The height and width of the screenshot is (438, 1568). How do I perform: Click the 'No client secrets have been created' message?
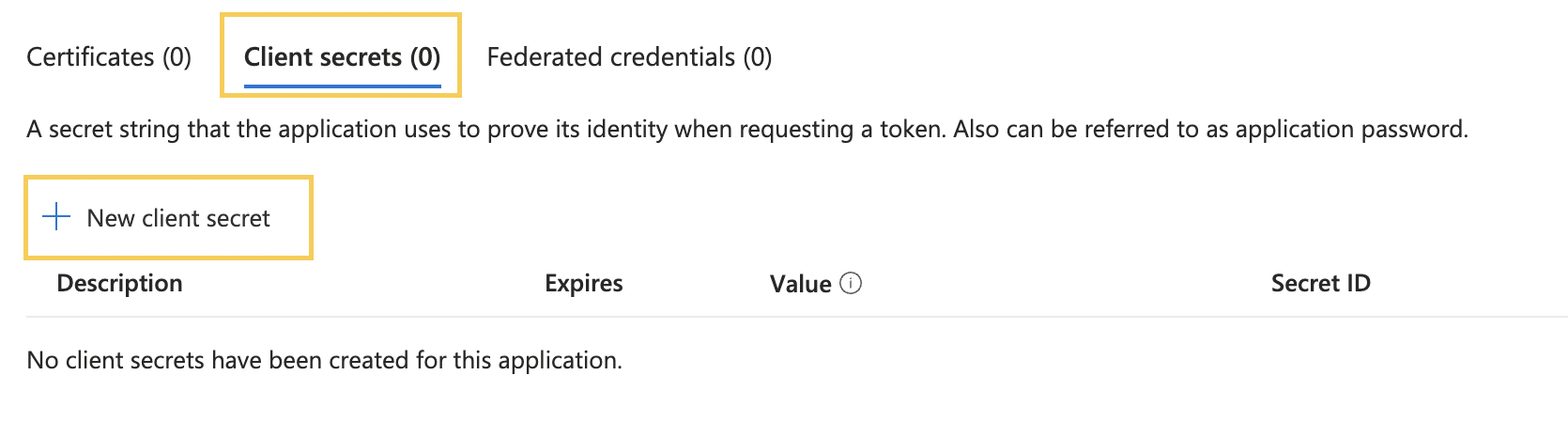click(324, 360)
